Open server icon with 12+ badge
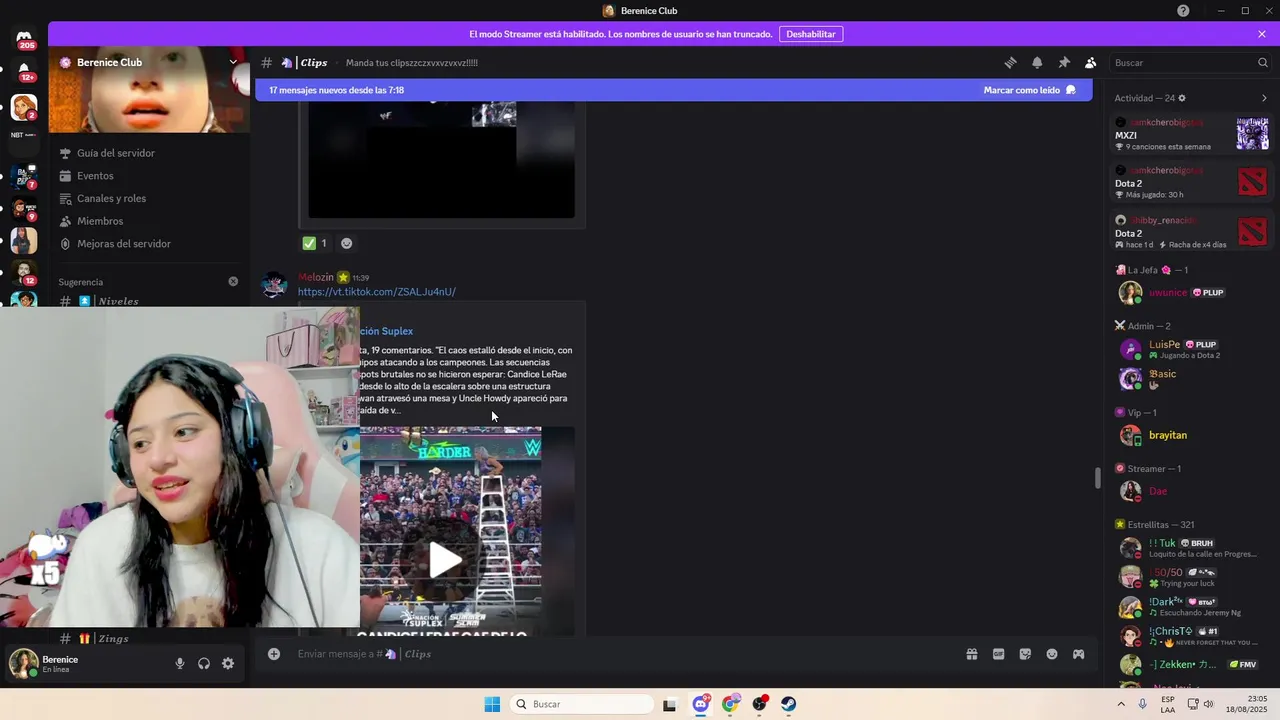Image resolution: width=1280 pixels, height=720 pixels. click(x=24, y=70)
